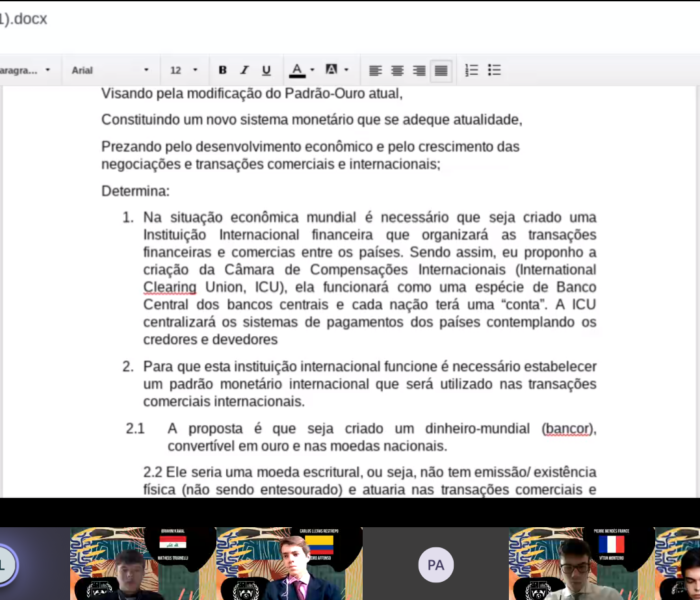Toggle justified text alignment

tap(441, 70)
